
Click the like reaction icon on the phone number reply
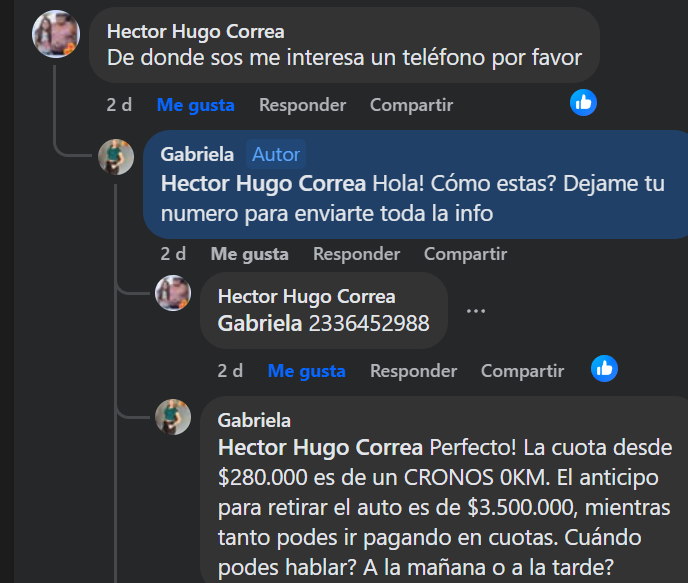tap(603, 368)
